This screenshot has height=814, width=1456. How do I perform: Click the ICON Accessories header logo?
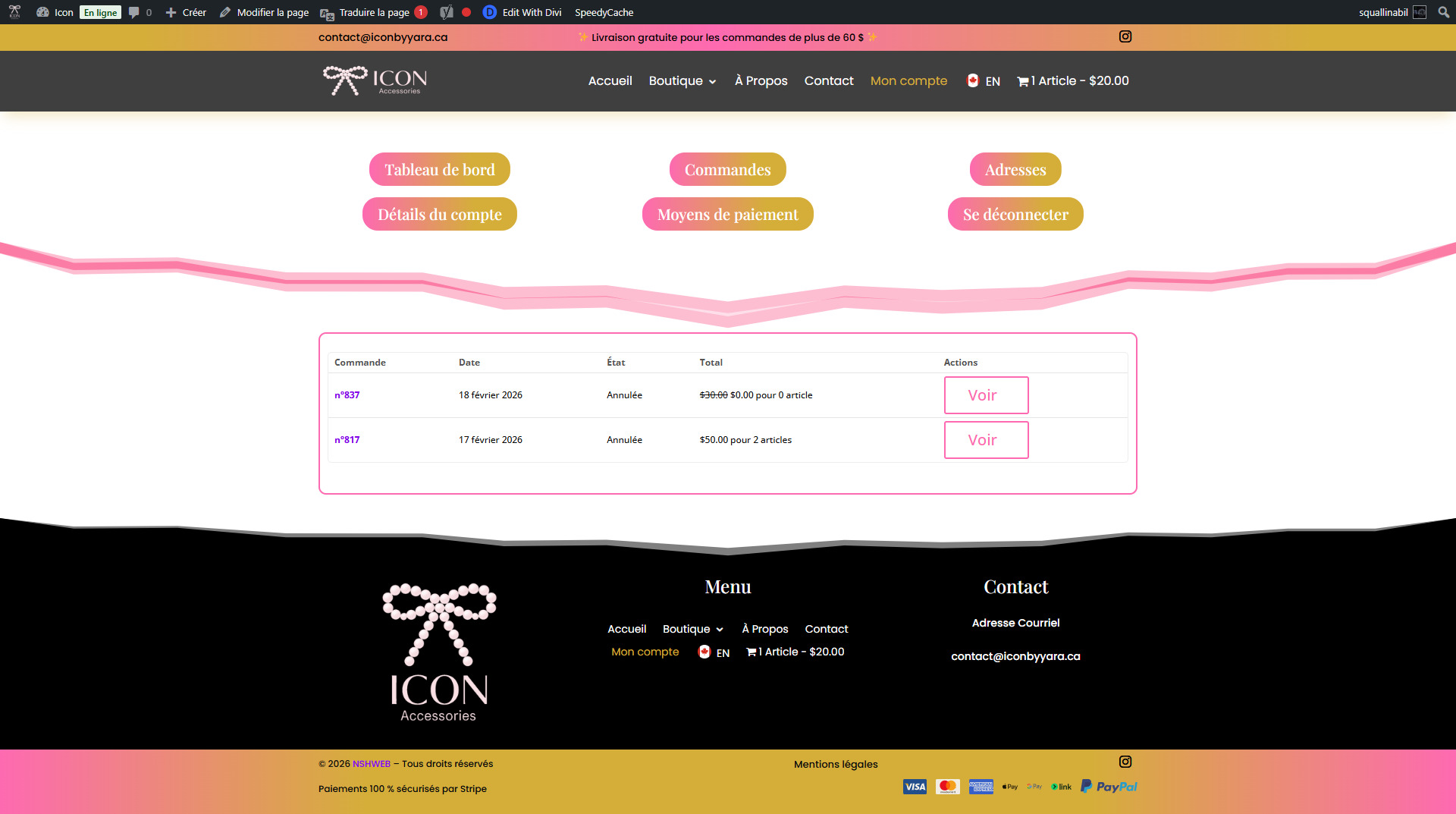point(375,80)
